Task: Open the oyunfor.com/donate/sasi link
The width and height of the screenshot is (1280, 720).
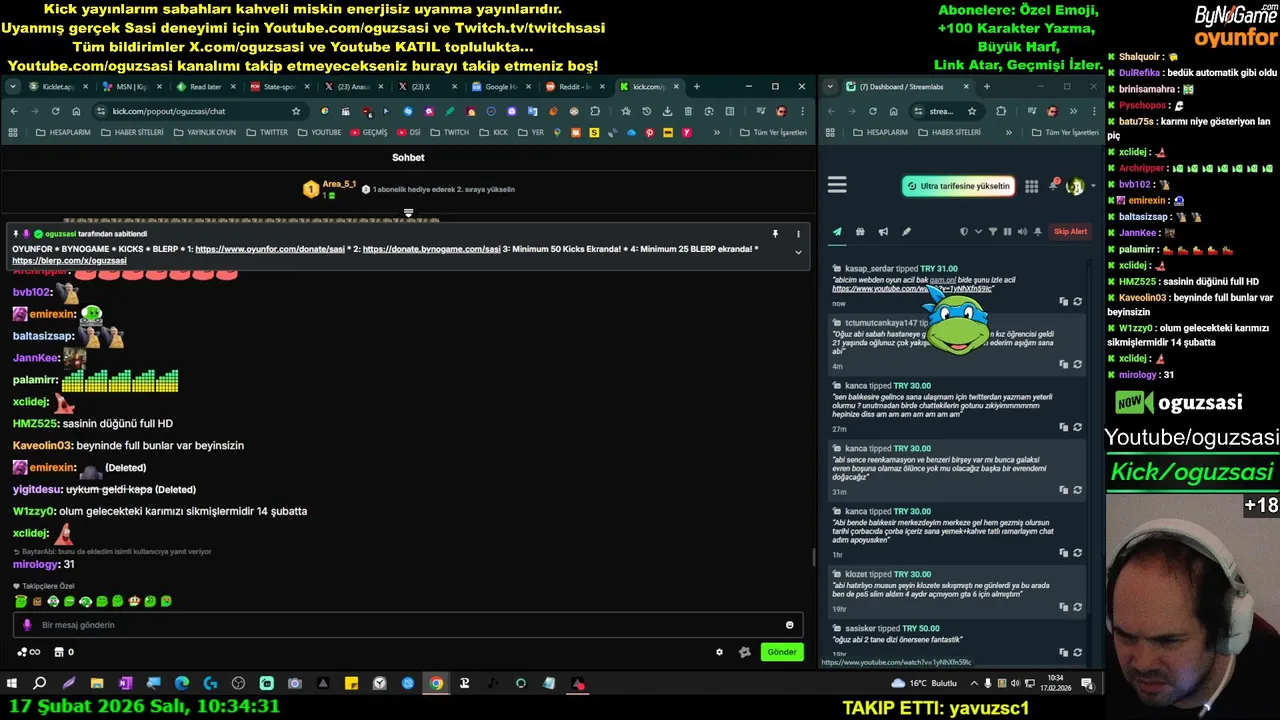Action: point(270,249)
